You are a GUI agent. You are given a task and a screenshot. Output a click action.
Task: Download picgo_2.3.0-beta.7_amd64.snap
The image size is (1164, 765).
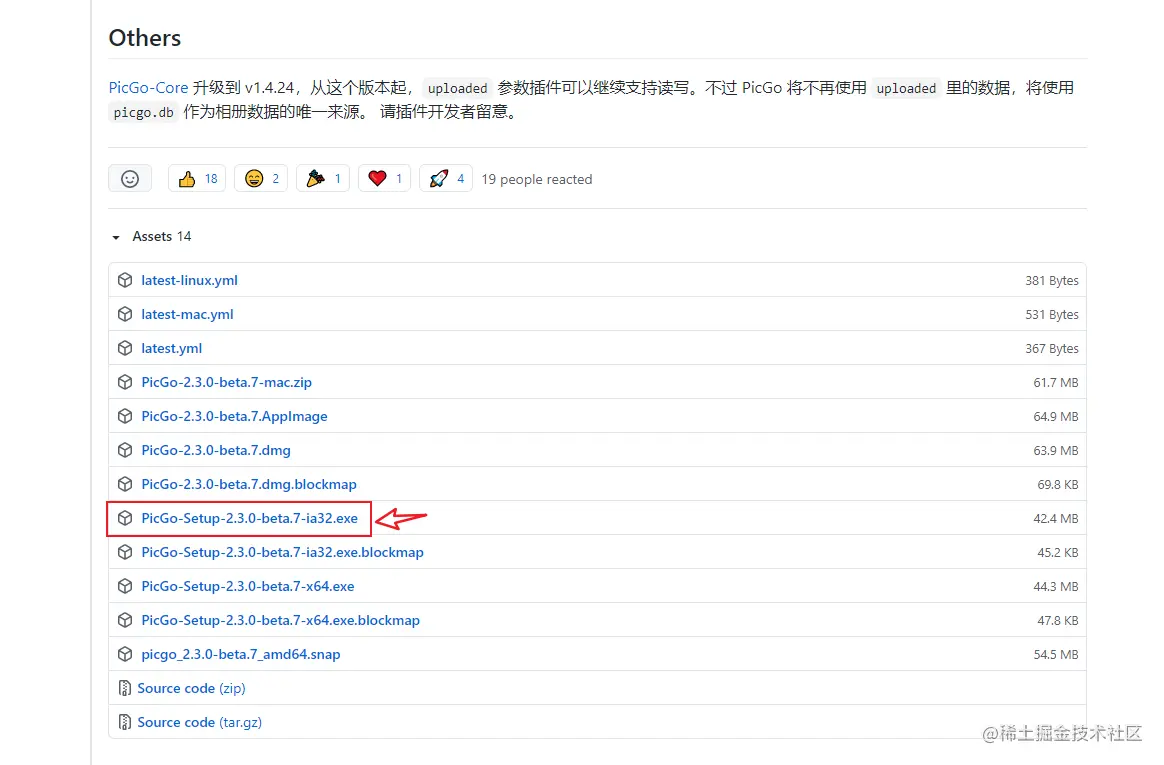point(241,655)
